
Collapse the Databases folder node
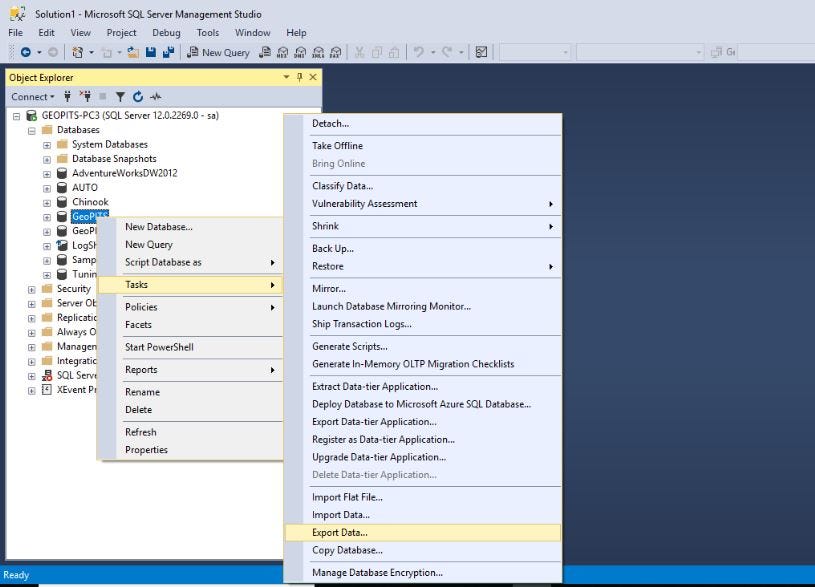(x=32, y=131)
